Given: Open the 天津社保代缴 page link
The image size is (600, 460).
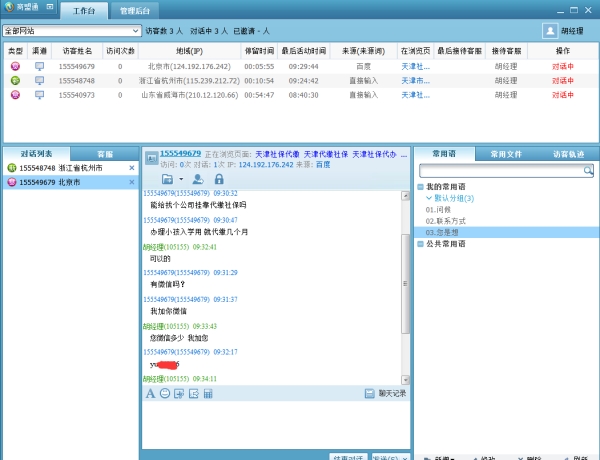Looking at the screenshot, I should 277,154.
